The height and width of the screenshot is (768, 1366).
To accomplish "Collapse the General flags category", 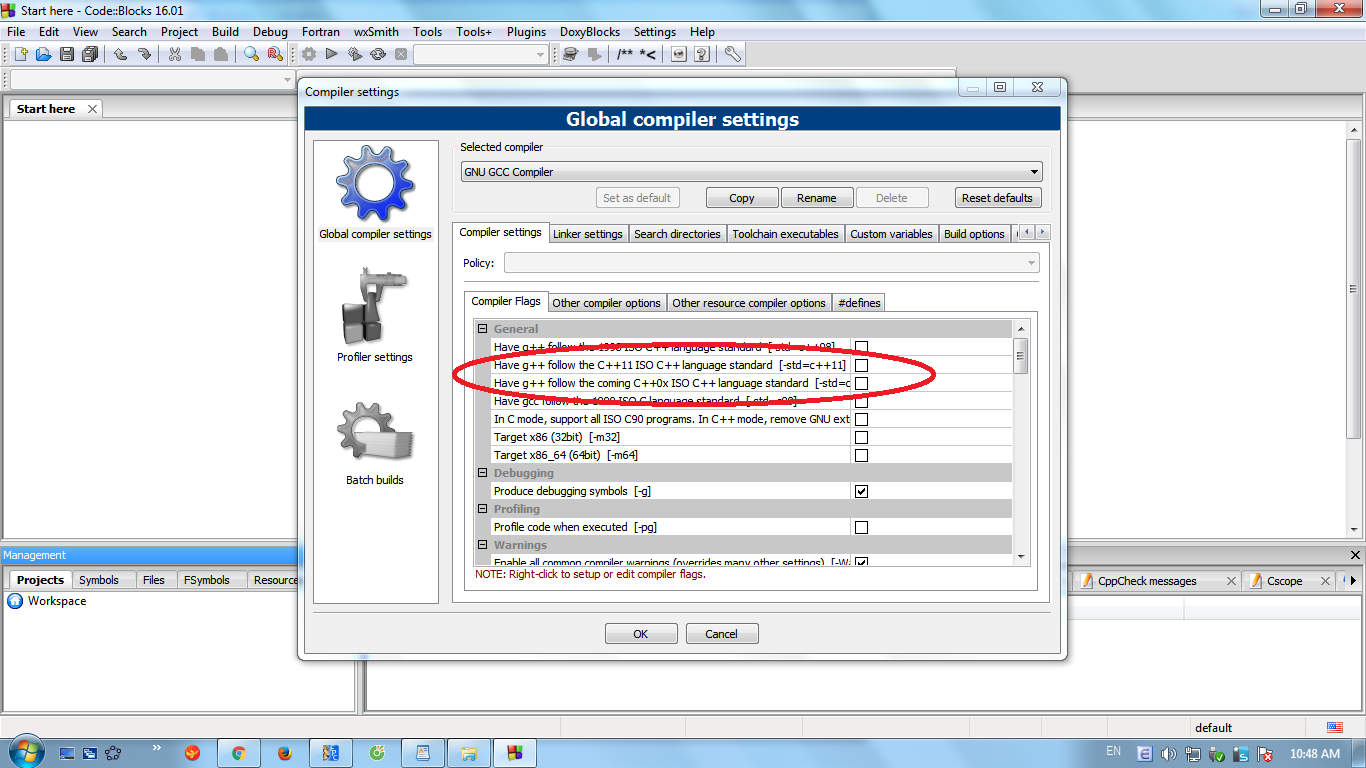I will pos(483,329).
